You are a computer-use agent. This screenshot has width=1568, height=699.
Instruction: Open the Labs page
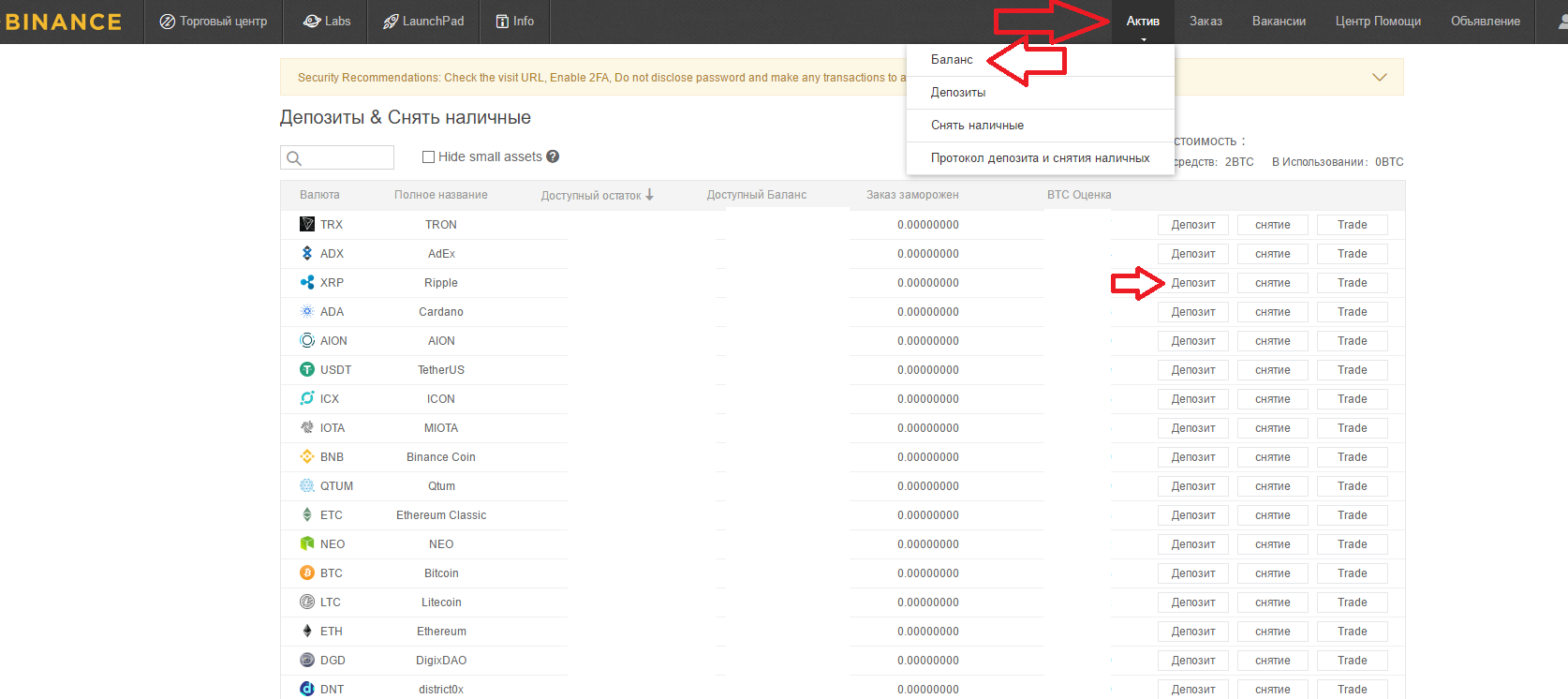point(327,22)
